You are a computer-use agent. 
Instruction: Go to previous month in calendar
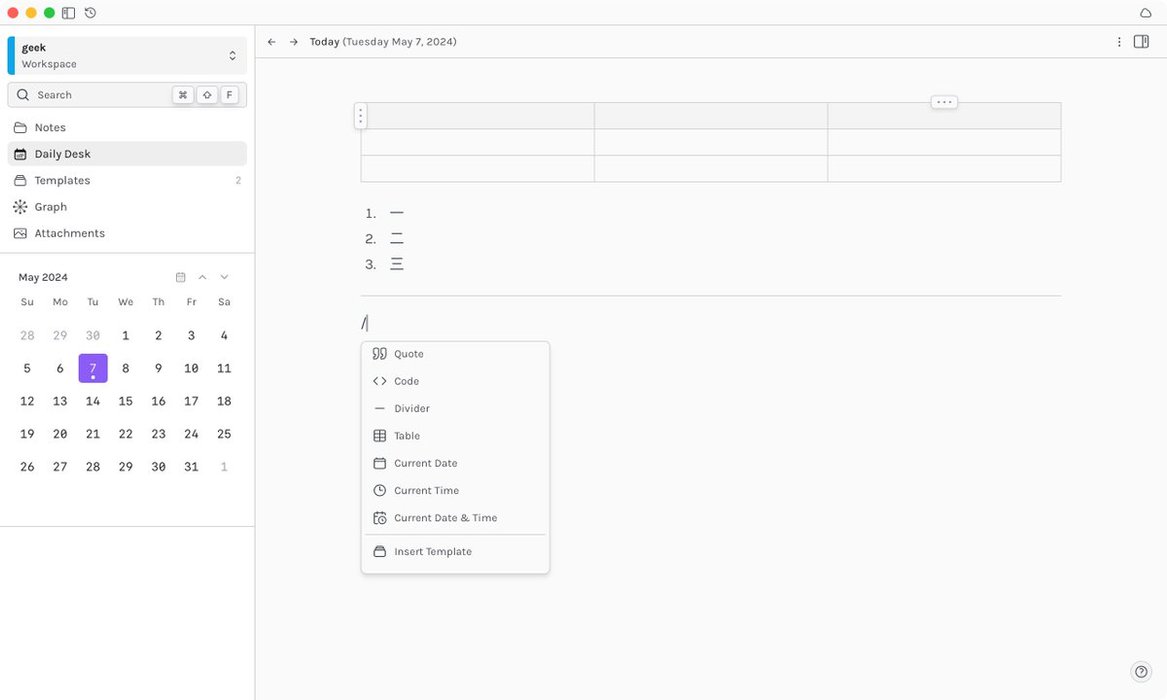(x=202, y=277)
